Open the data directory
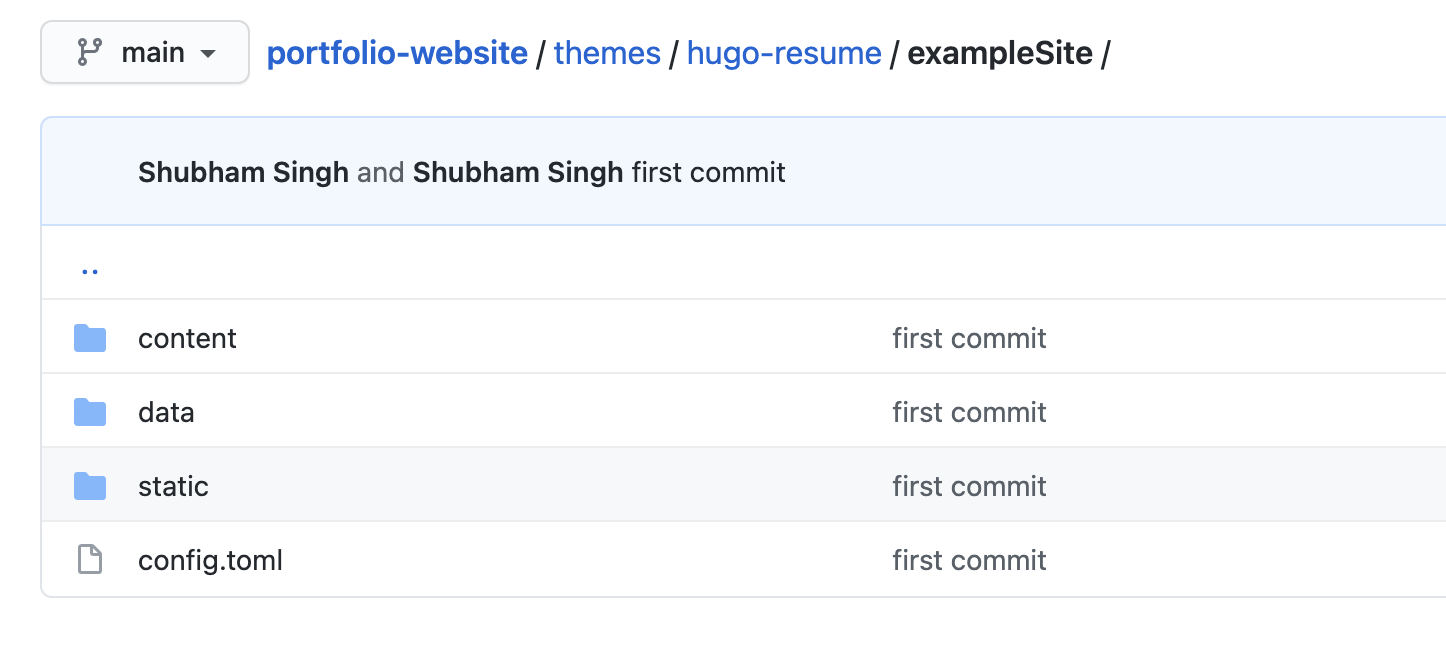Image resolution: width=1446 pixels, height=658 pixels. tap(166, 412)
